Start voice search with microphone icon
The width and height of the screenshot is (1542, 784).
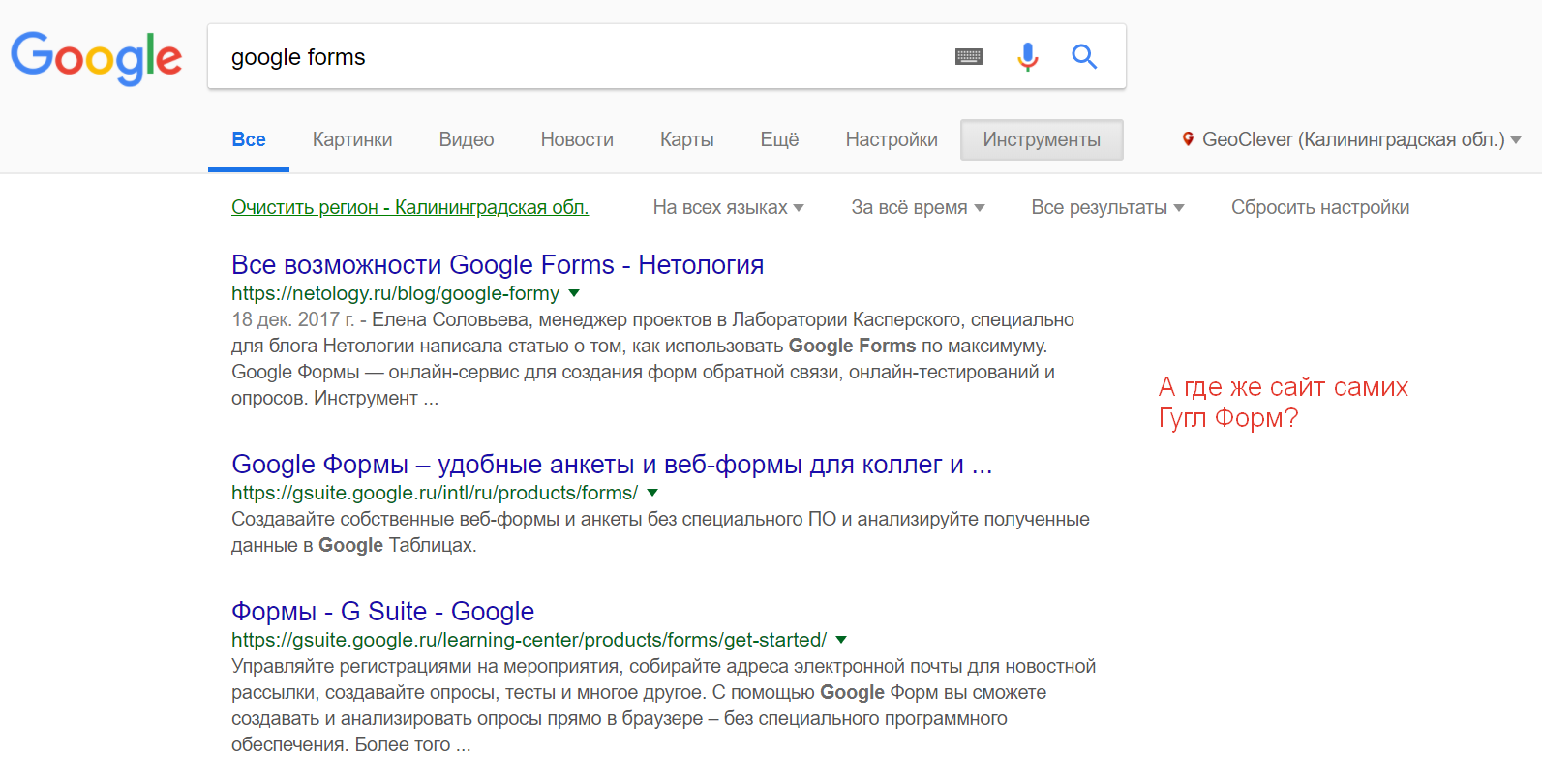click(1027, 57)
